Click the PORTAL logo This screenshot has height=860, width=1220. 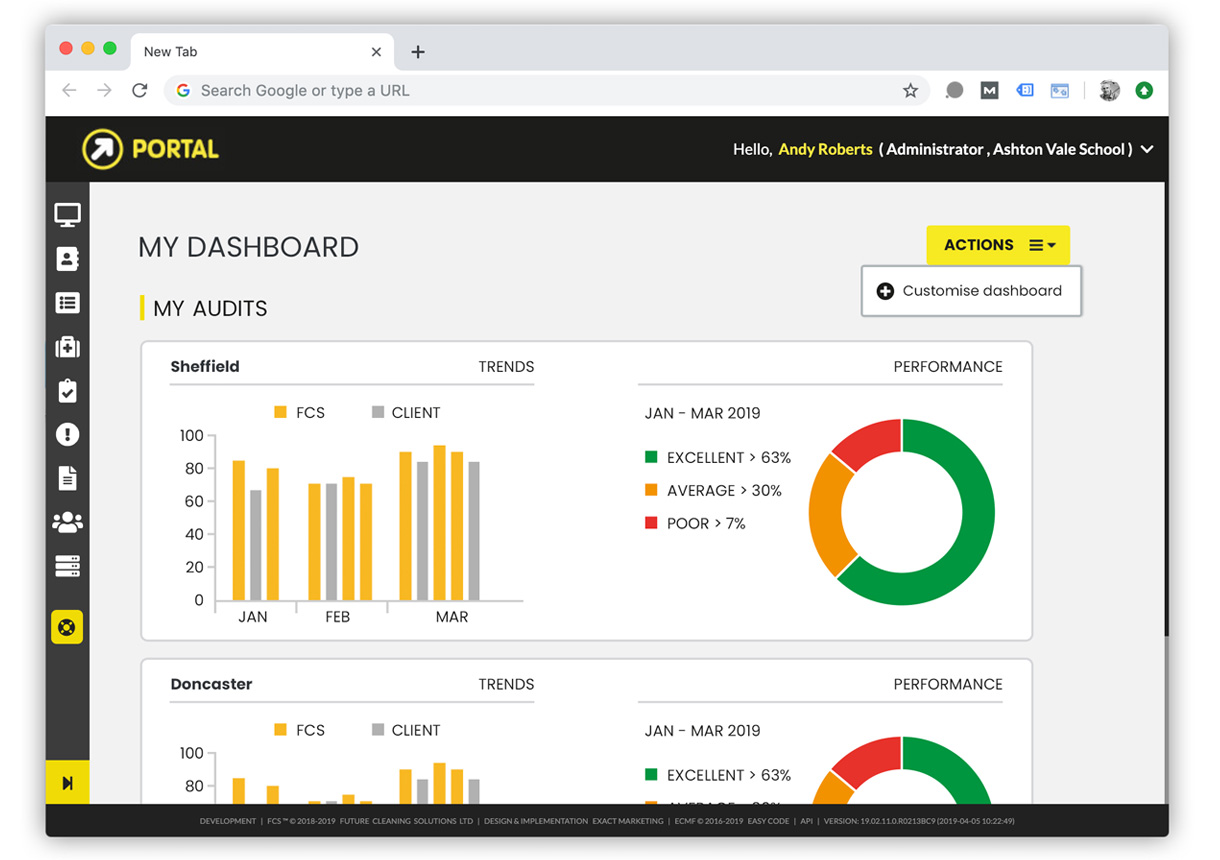[x=150, y=149]
